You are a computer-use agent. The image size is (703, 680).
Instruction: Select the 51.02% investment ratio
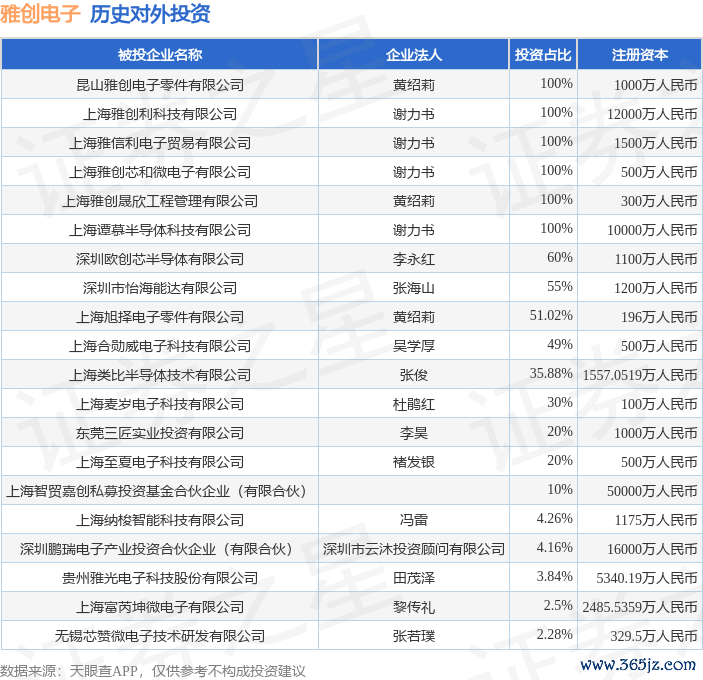click(x=551, y=315)
